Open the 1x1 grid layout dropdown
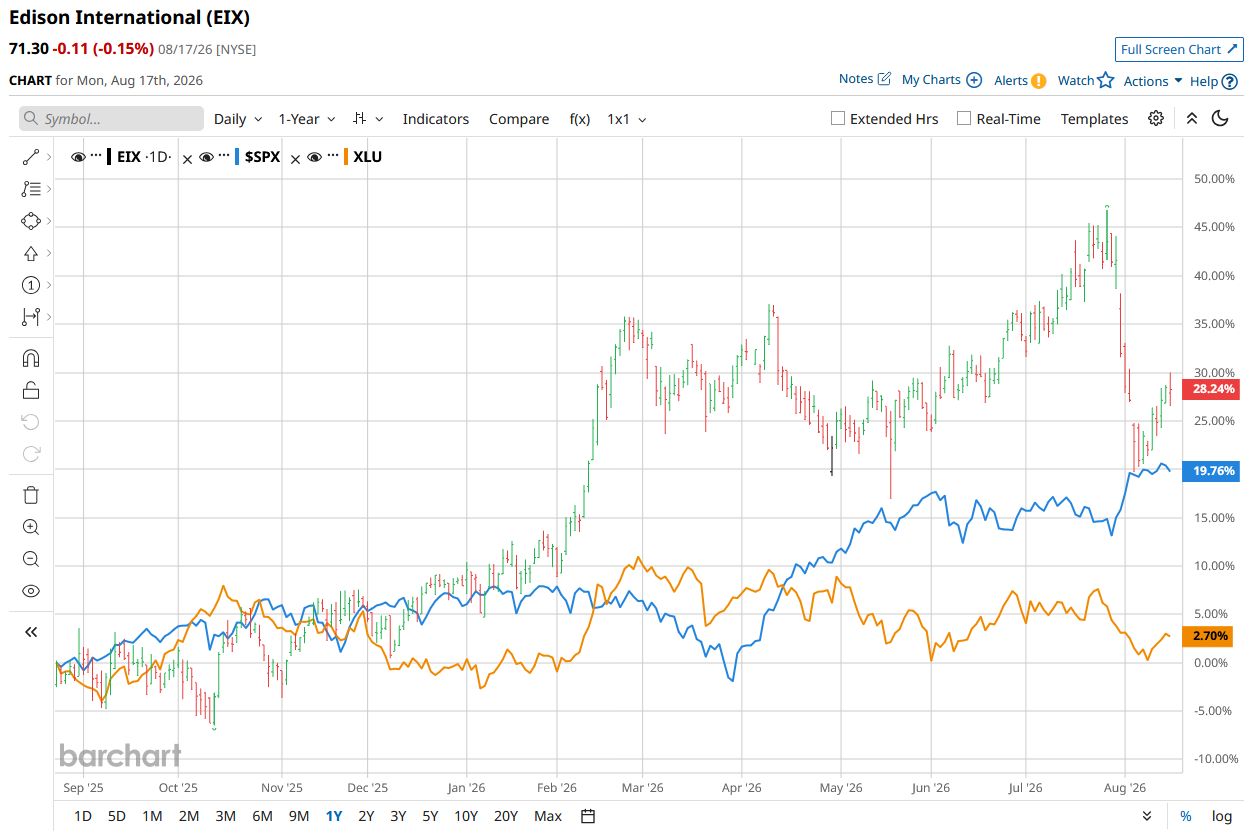Image resolution: width=1253 pixels, height=833 pixels. coord(627,118)
